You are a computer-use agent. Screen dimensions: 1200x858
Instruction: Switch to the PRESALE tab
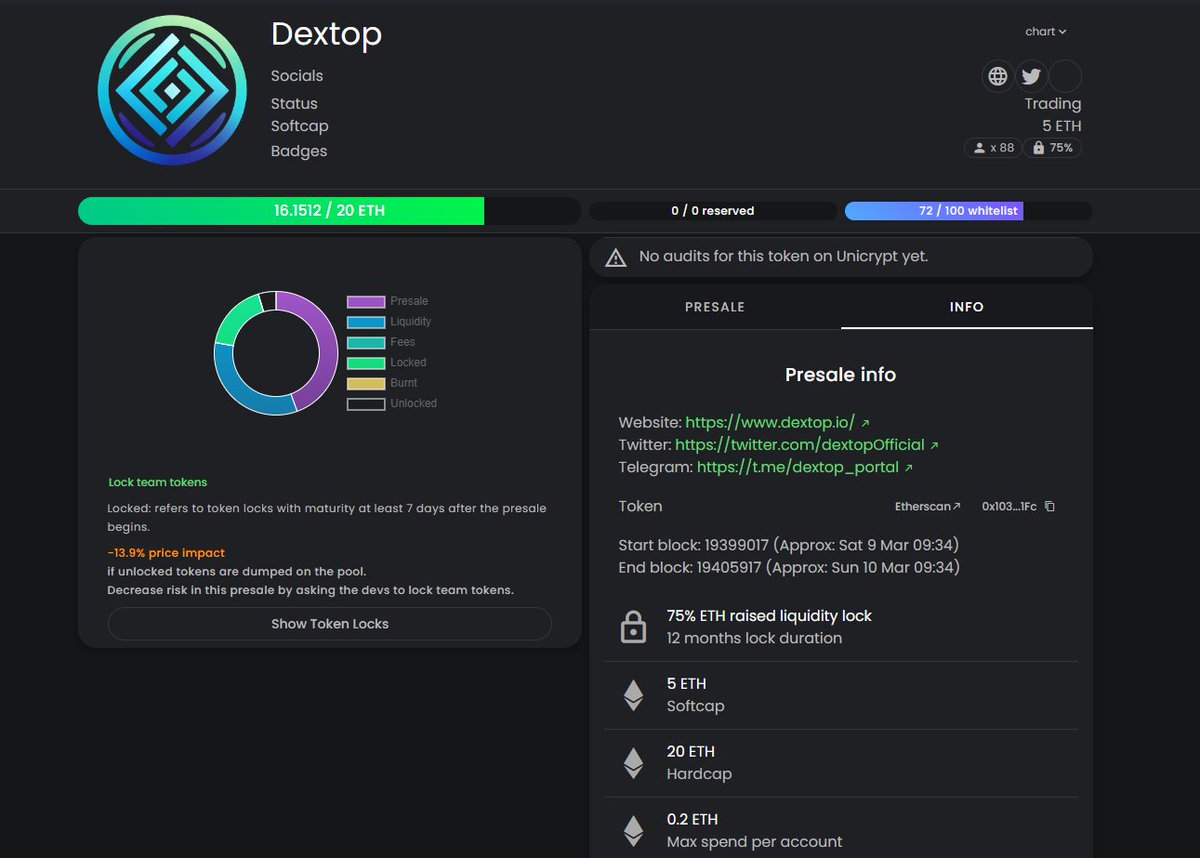tap(715, 307)
